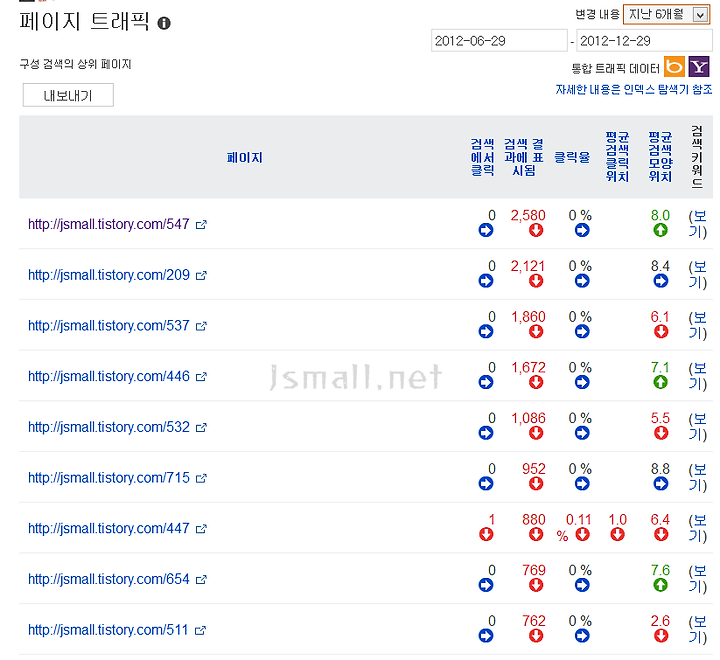
Task: Click (보기) keywords link in 547 row
Action: pyautogui.click(x=698, y=224)
